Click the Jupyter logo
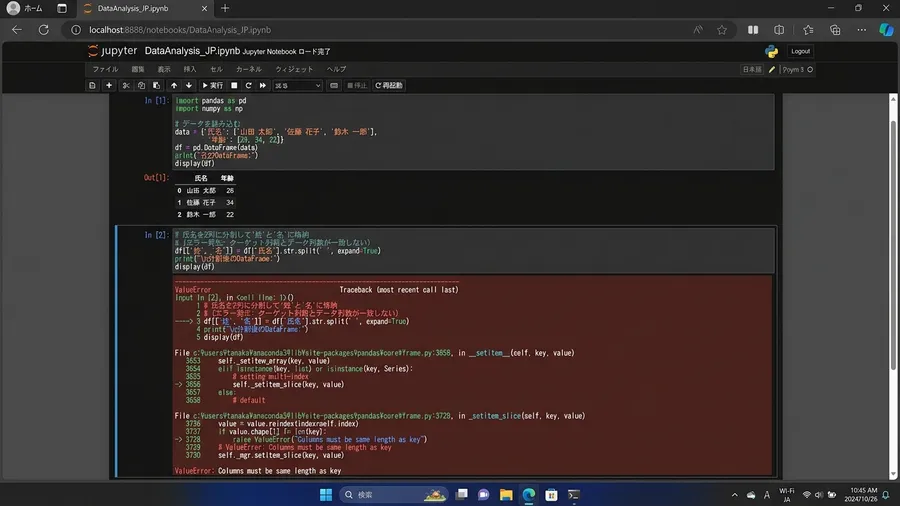This screenshot has width=900, height=506. (112, 50)
